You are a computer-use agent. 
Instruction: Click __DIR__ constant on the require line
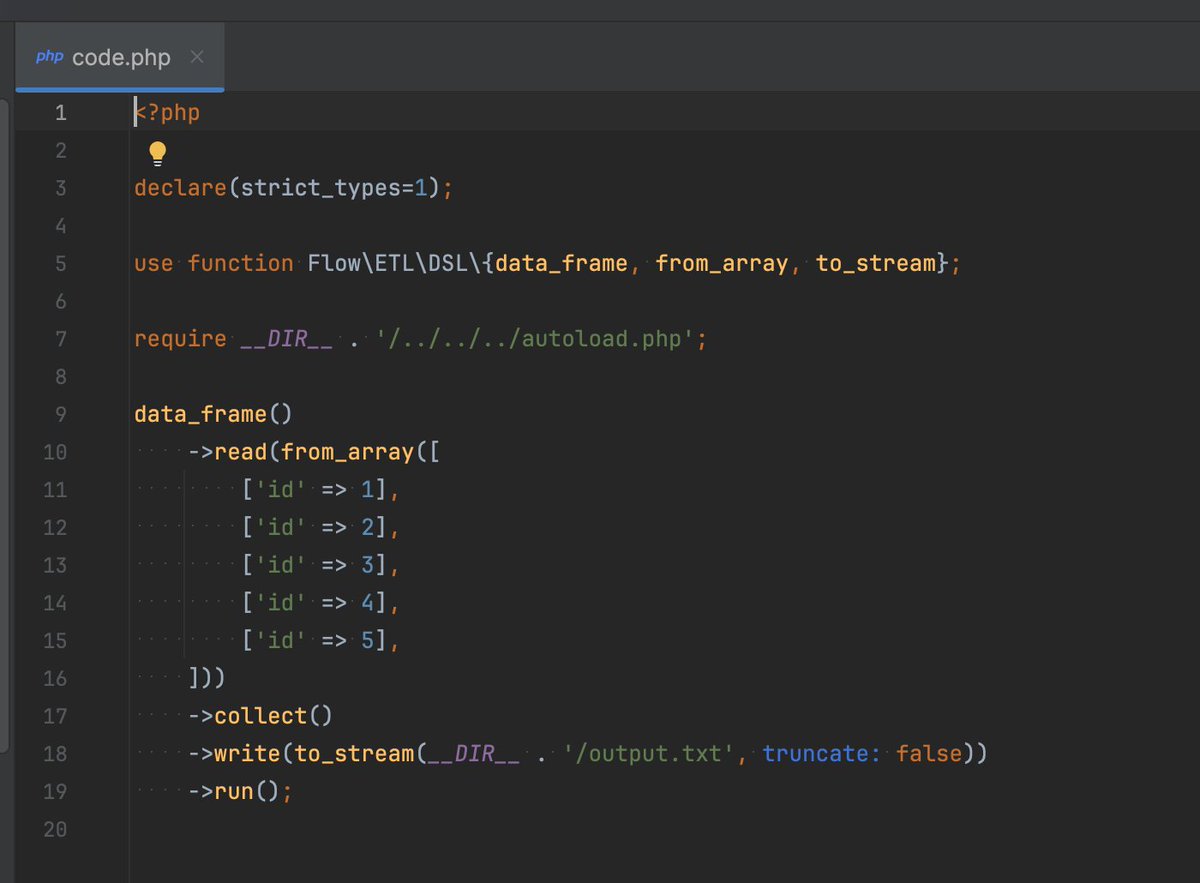(x=287, y=339)
